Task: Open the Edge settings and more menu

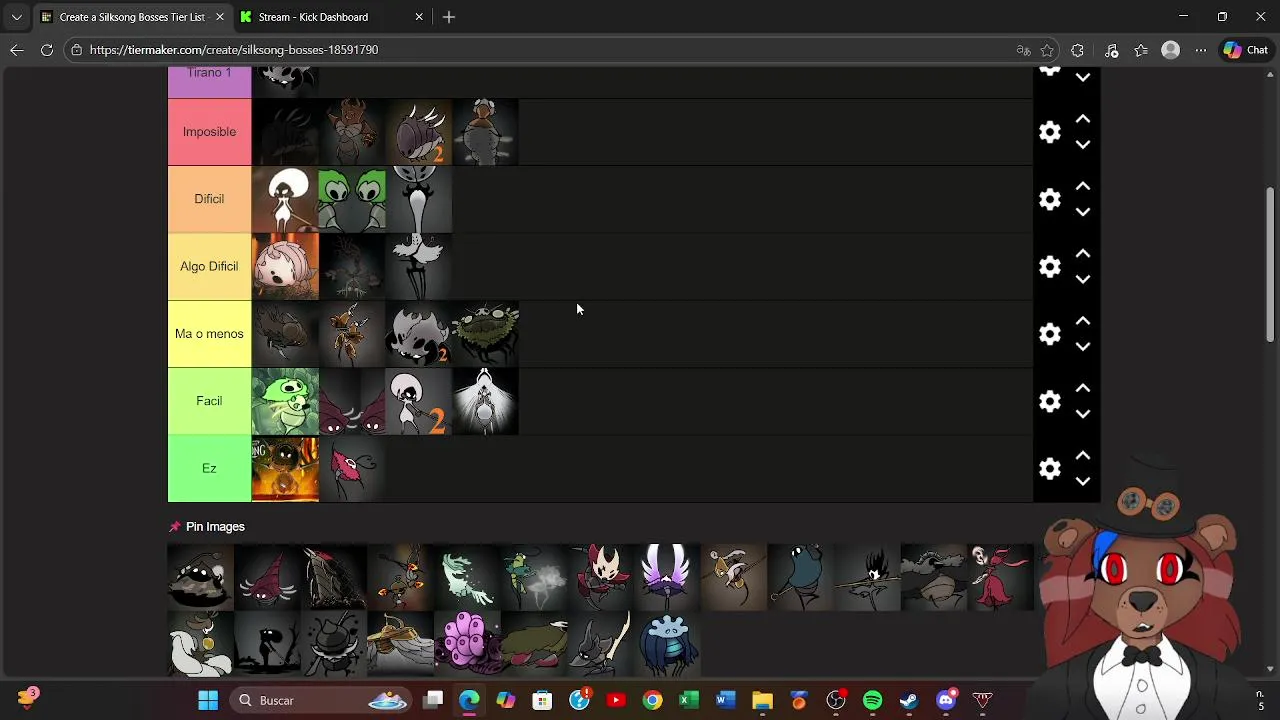Action: 1201,50
